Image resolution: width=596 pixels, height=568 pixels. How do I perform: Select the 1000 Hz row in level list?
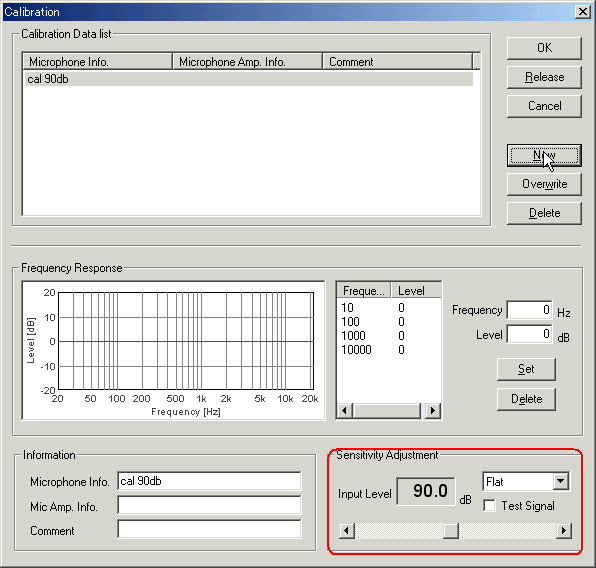tap(388, 336)
